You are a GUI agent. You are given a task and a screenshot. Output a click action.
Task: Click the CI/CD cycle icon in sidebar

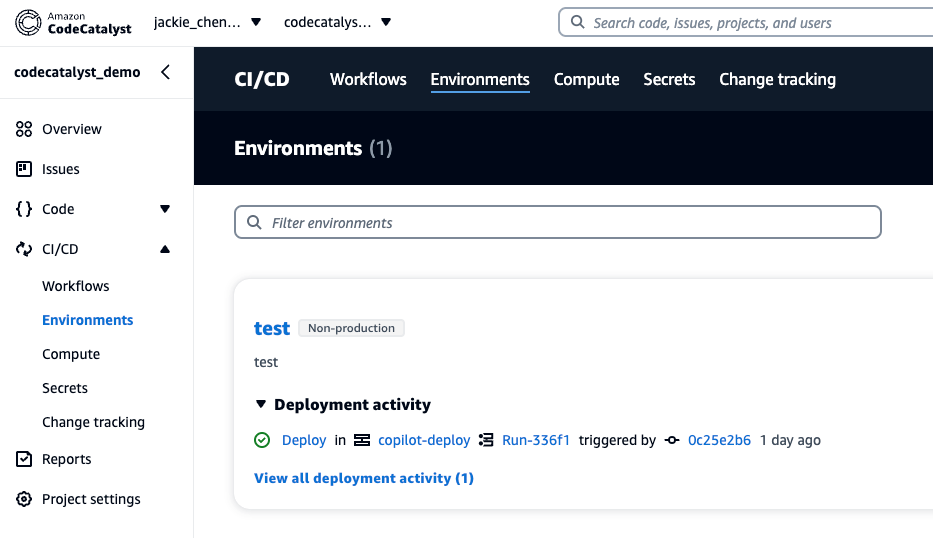tap(24, 249)
